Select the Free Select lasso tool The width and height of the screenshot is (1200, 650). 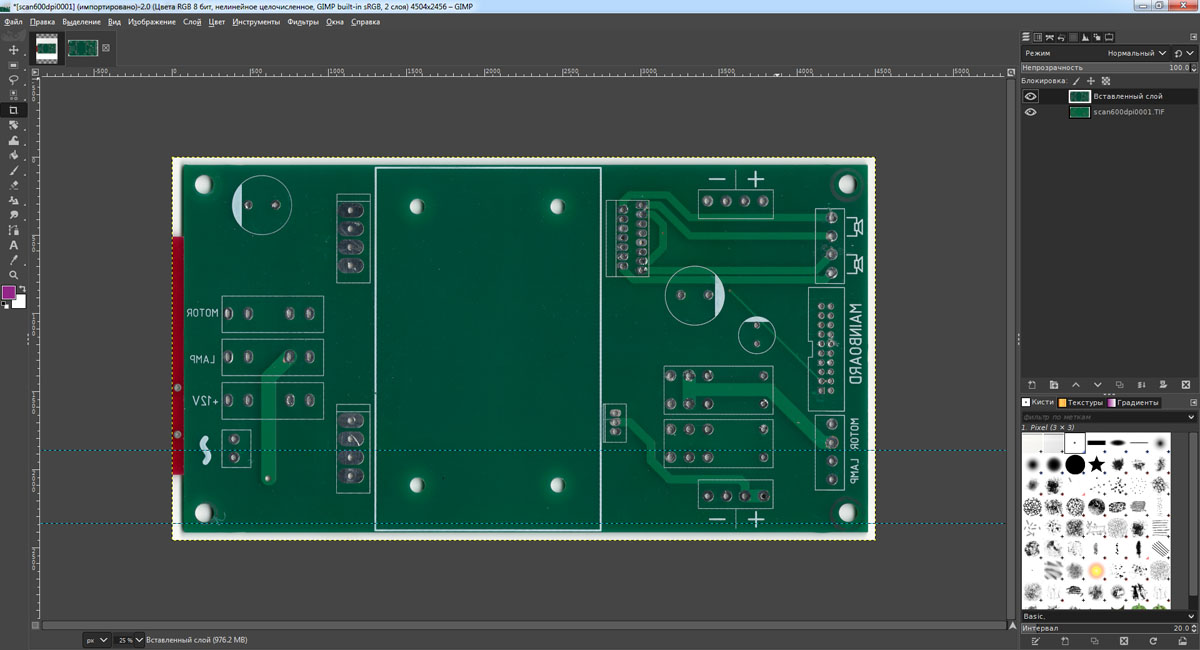14,79
